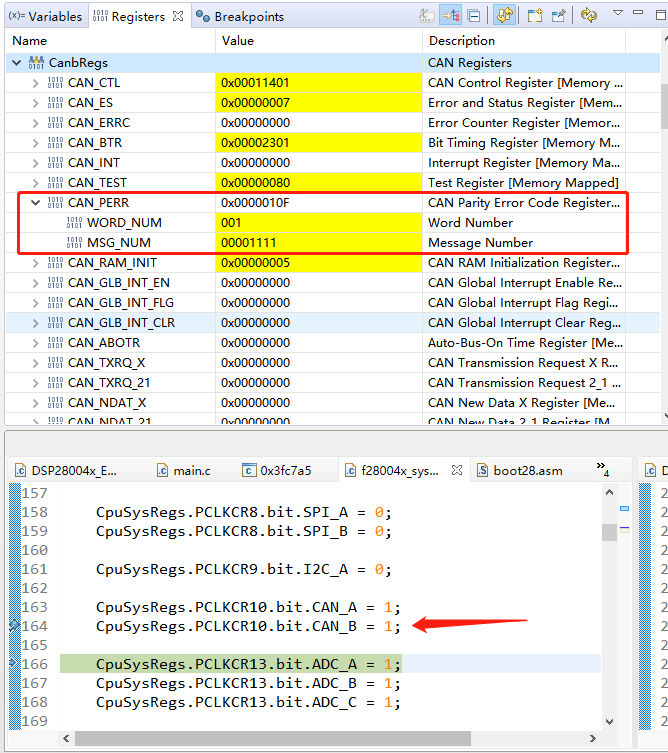
Task: Toggle Pin to Debug Context icon
Action: click(x=559, y=16)
